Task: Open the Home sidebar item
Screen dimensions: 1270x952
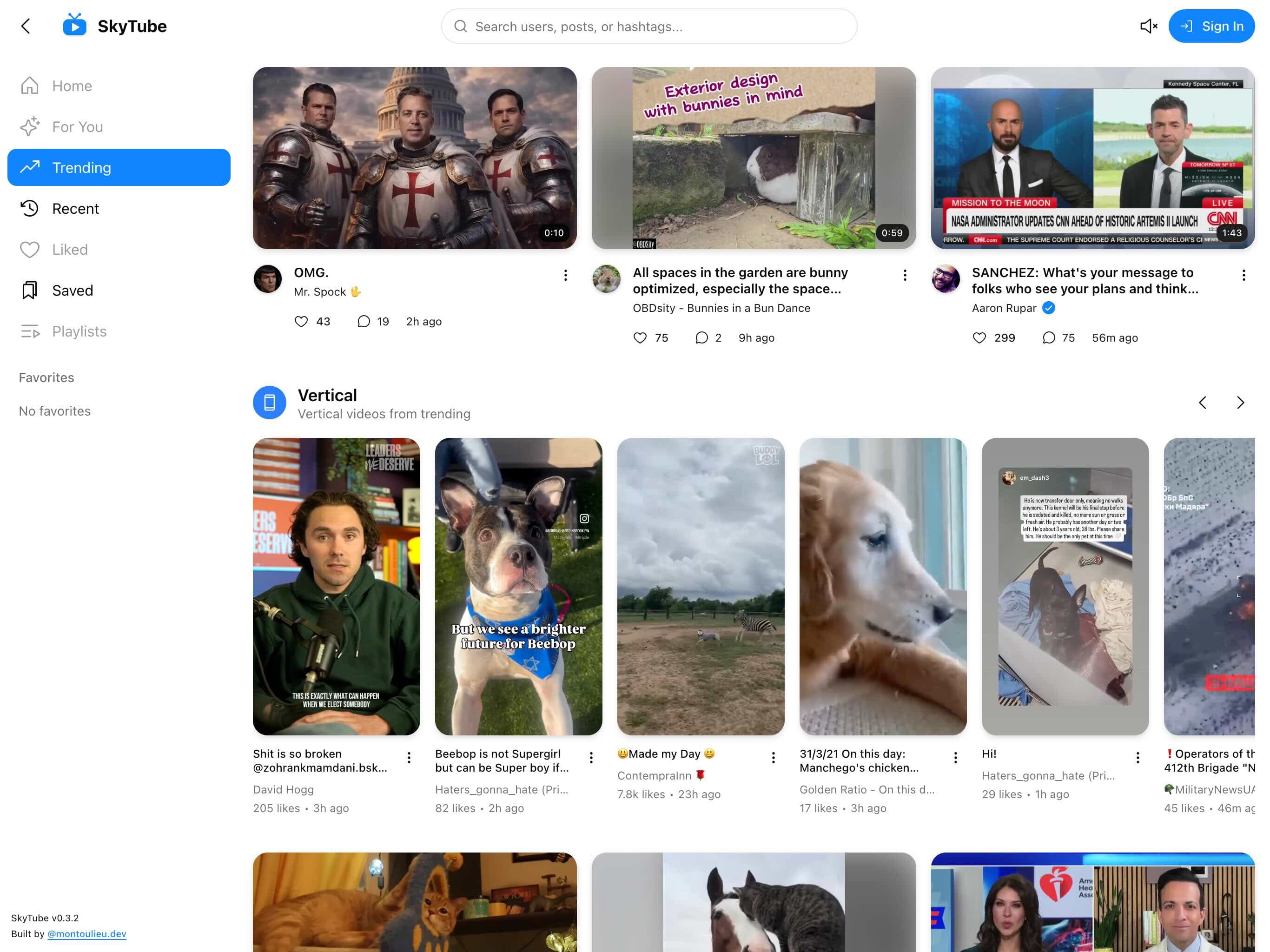Action: [x=72, y=86]
